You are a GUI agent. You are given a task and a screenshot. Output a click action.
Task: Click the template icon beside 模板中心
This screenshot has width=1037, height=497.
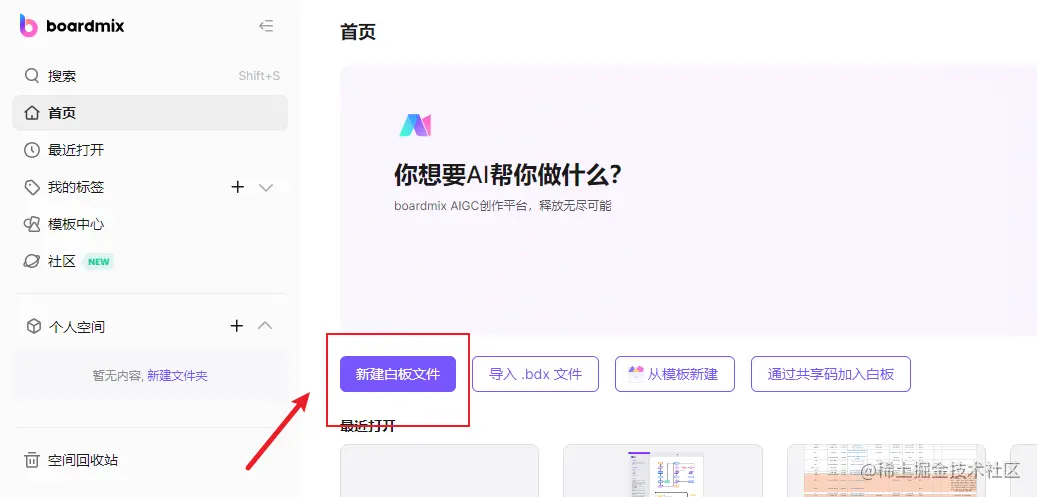pyautogui.click(x=32, y=224)
